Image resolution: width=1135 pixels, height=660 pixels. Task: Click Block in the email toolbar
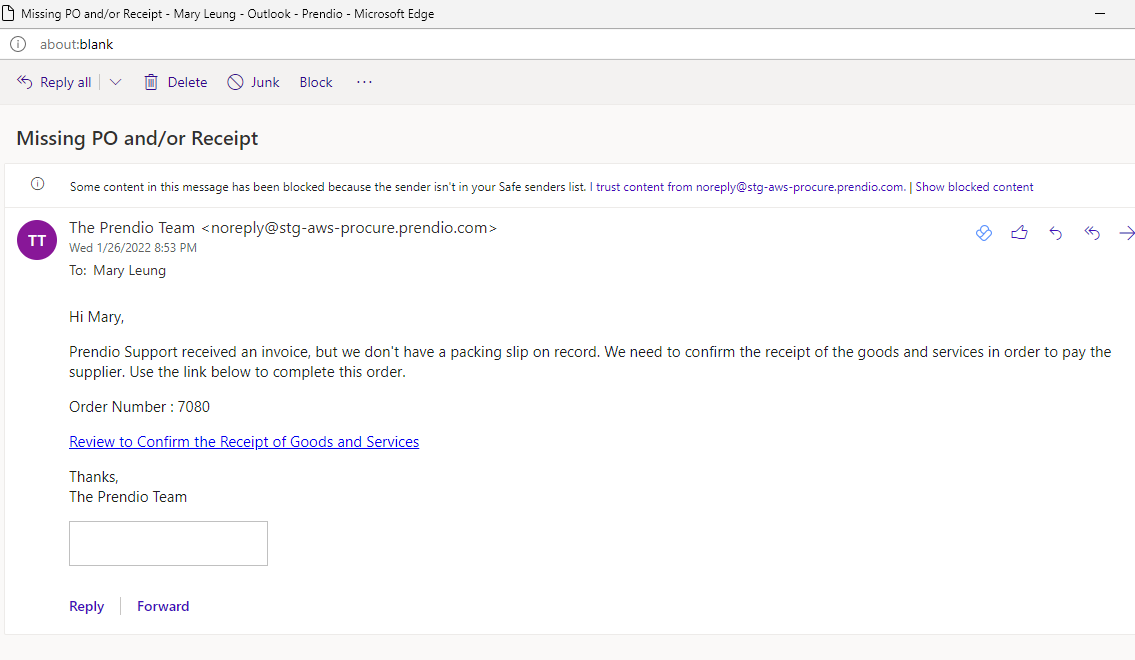tap(315, 81)
